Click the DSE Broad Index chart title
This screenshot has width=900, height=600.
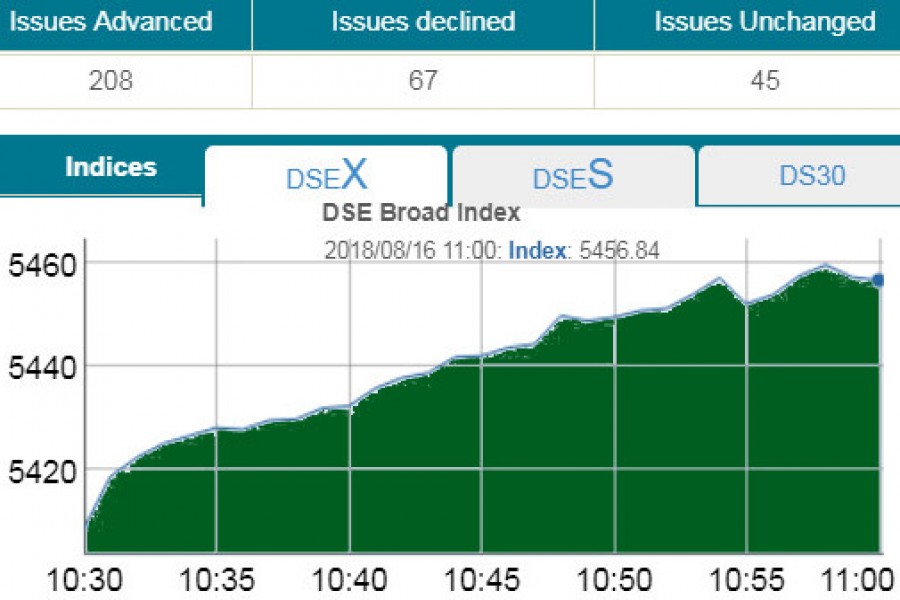(421, 212)
